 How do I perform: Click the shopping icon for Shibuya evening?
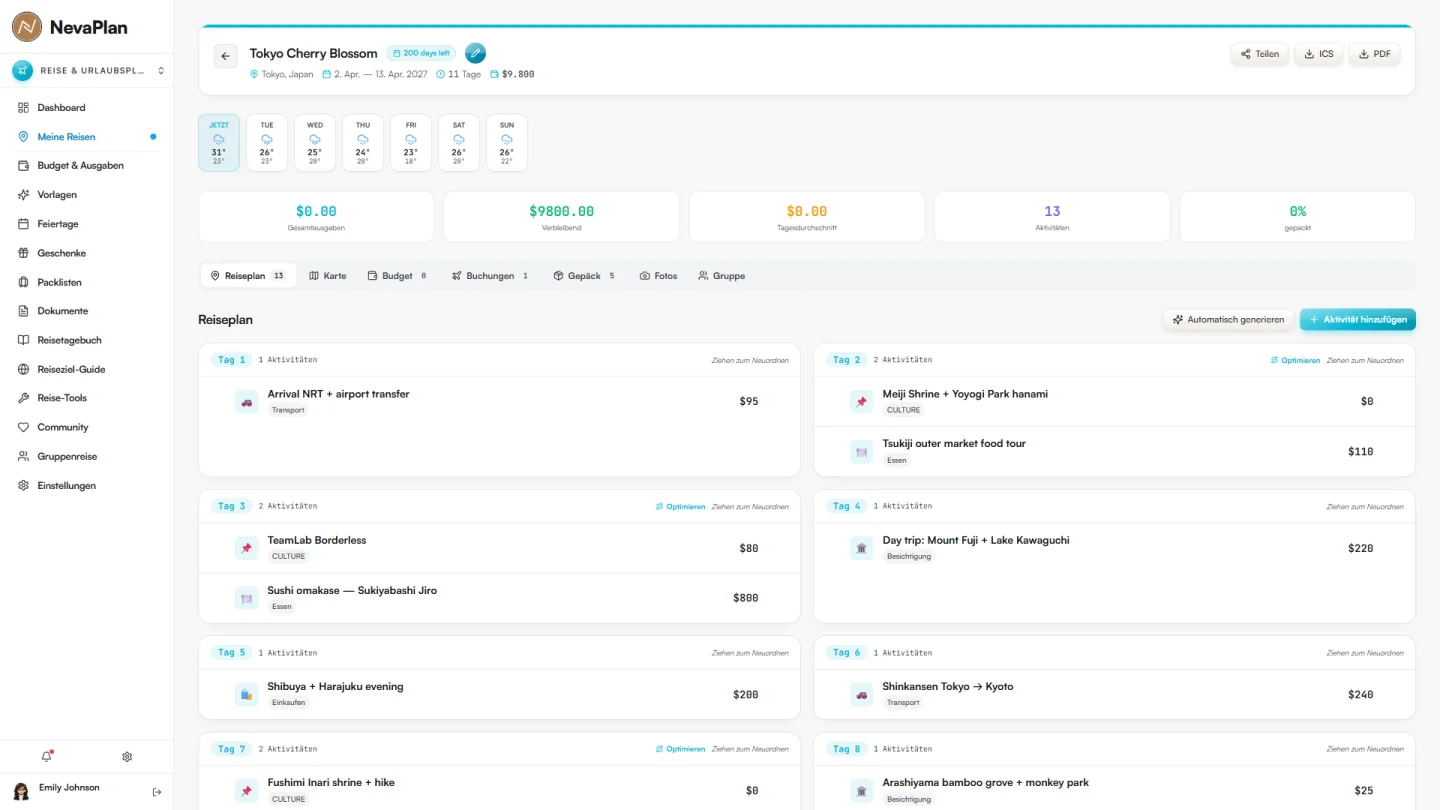246,694
